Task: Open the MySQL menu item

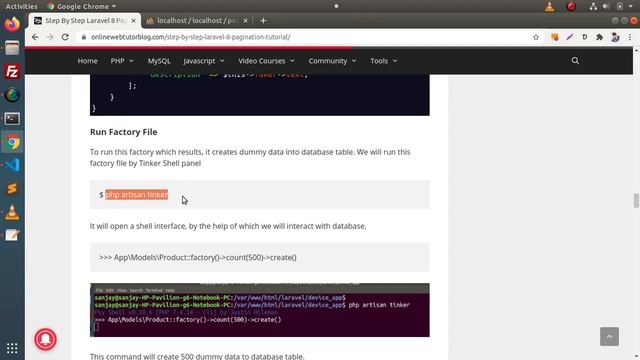Action: click(x=159, y=61)
